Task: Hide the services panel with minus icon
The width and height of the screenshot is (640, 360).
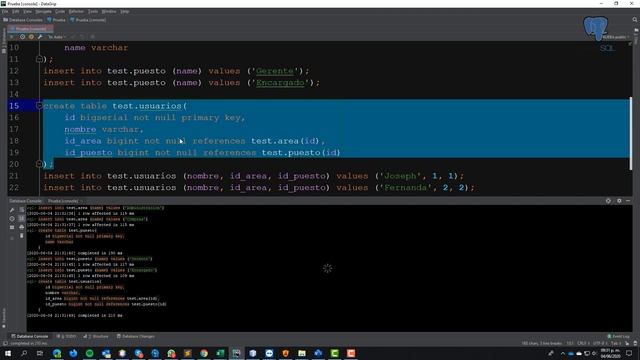Action: click(x=628, y=201)
